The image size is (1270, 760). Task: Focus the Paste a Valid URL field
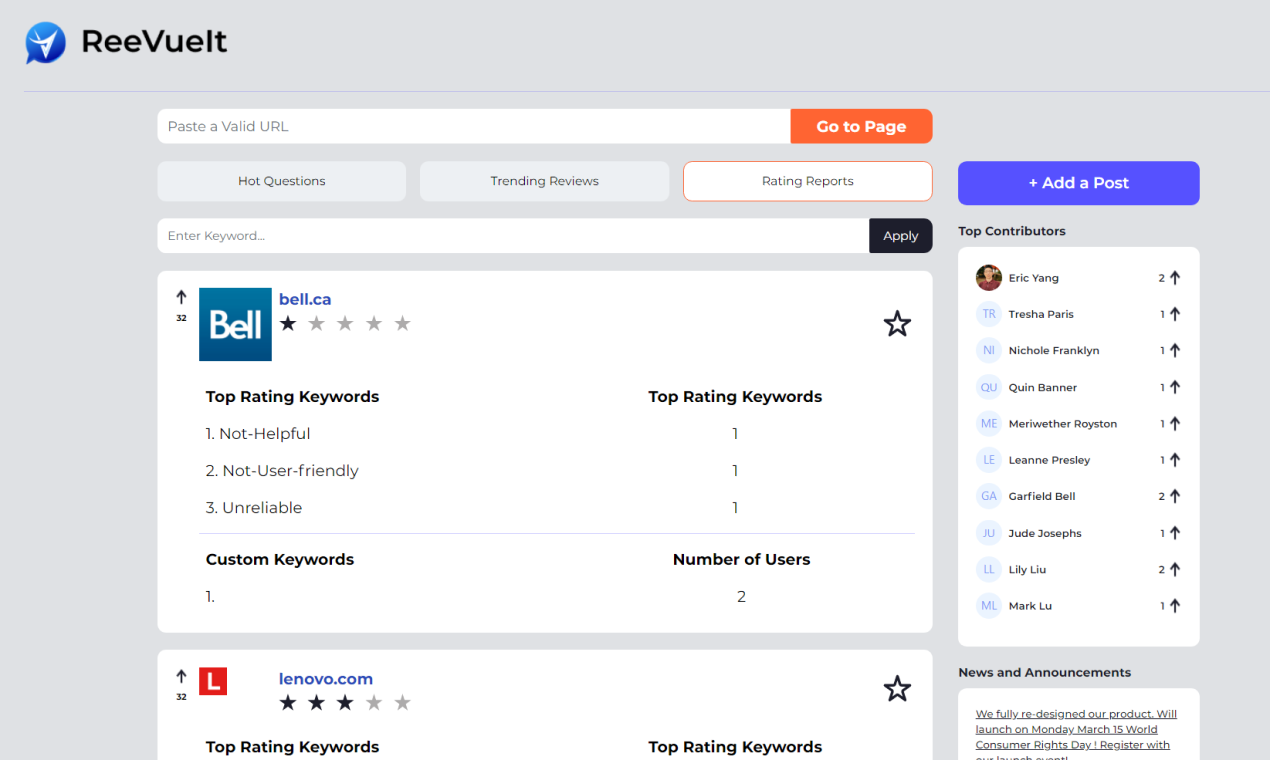pyautogui.click(x=474, y=126)
